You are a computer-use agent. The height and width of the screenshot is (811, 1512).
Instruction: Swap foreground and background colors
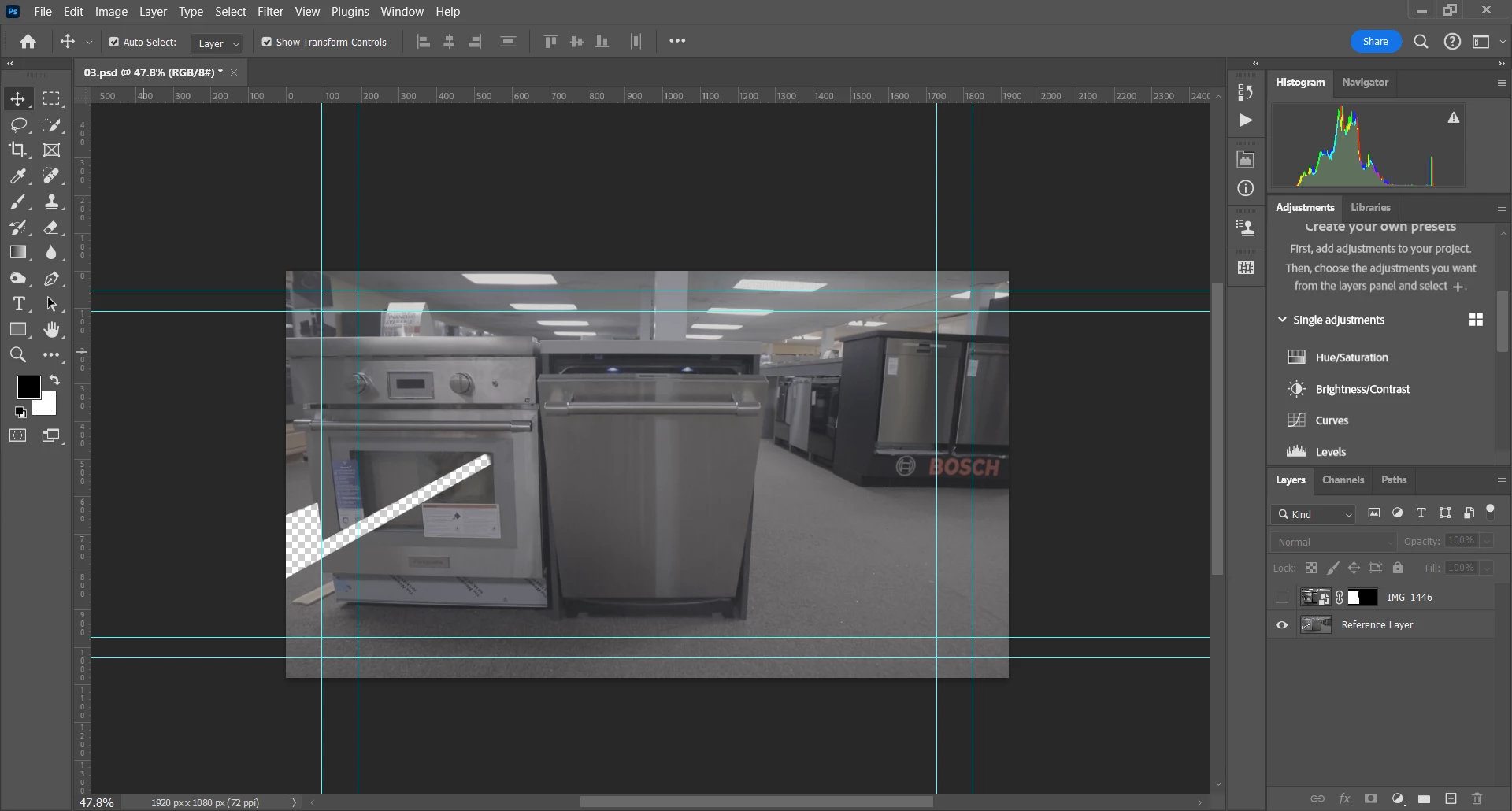(54, 380)
